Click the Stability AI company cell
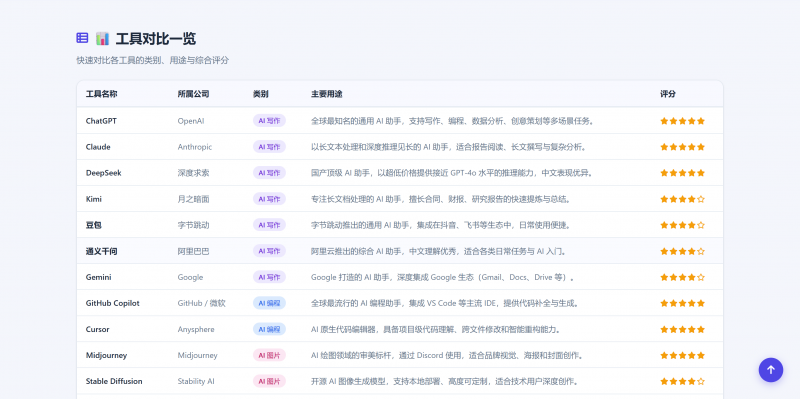 tap(196, 381)
